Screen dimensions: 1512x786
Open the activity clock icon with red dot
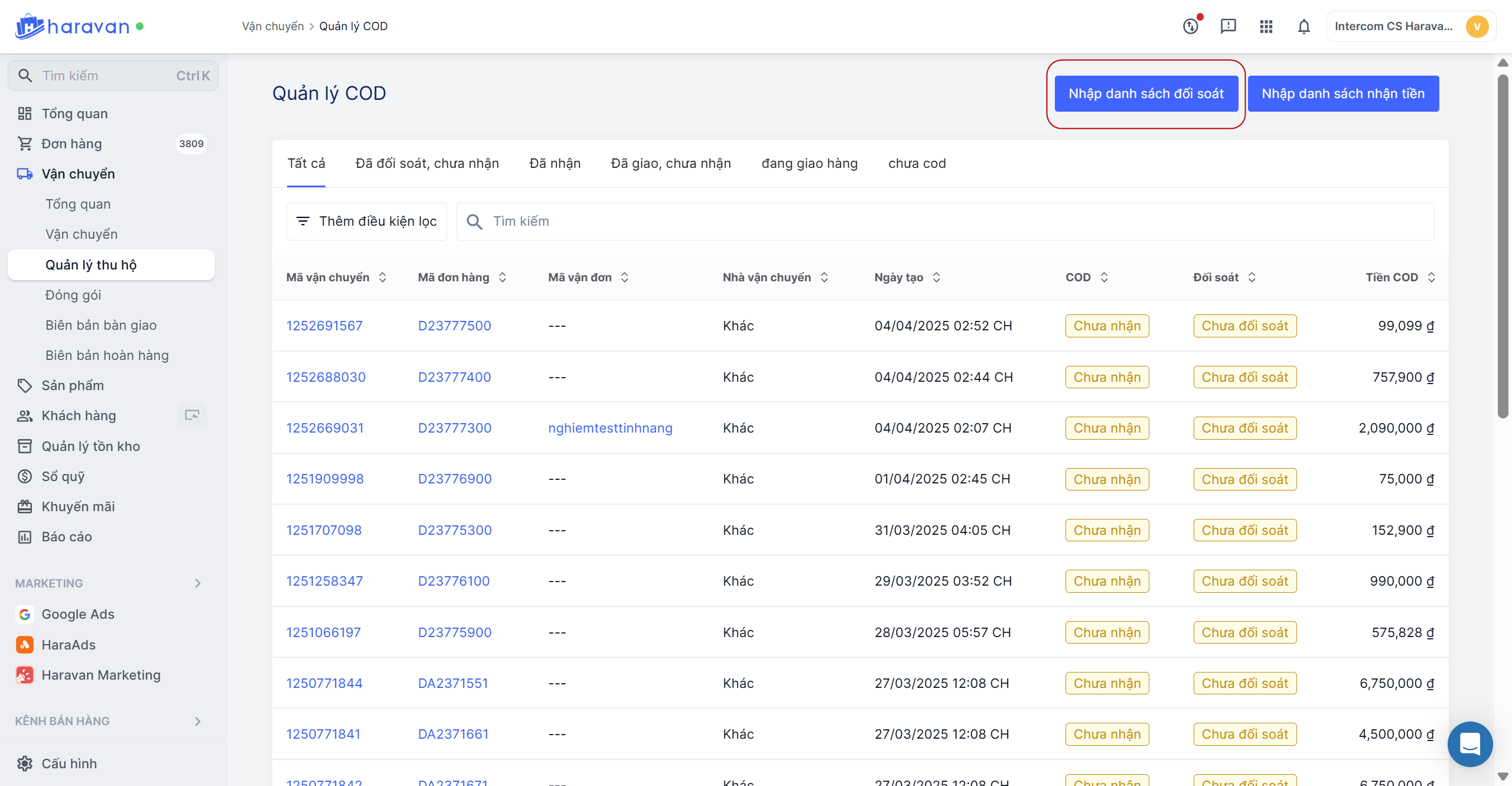click(1191, 27)
